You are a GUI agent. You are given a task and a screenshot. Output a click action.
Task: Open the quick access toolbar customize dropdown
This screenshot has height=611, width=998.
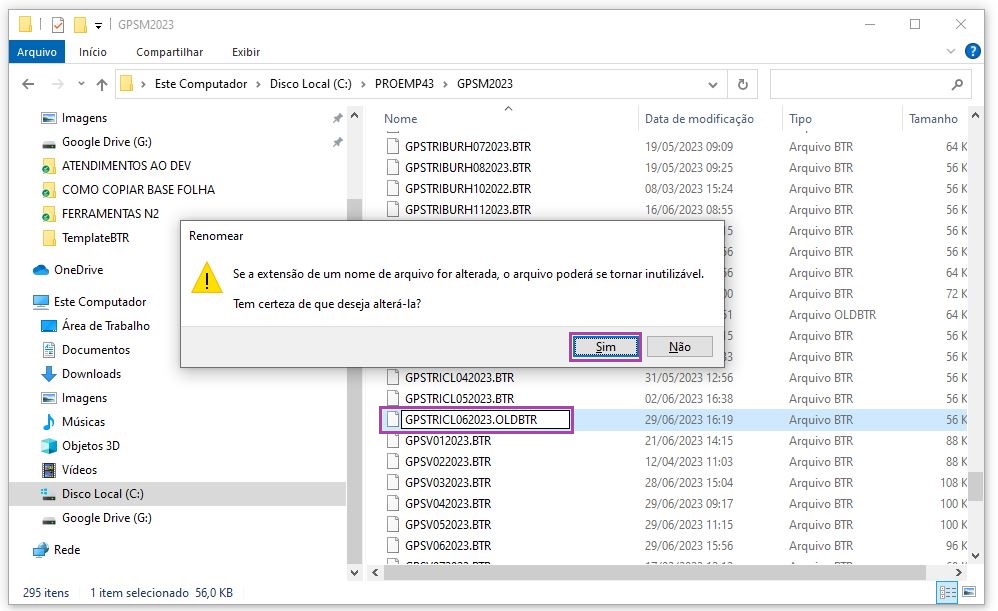[99, 25]
